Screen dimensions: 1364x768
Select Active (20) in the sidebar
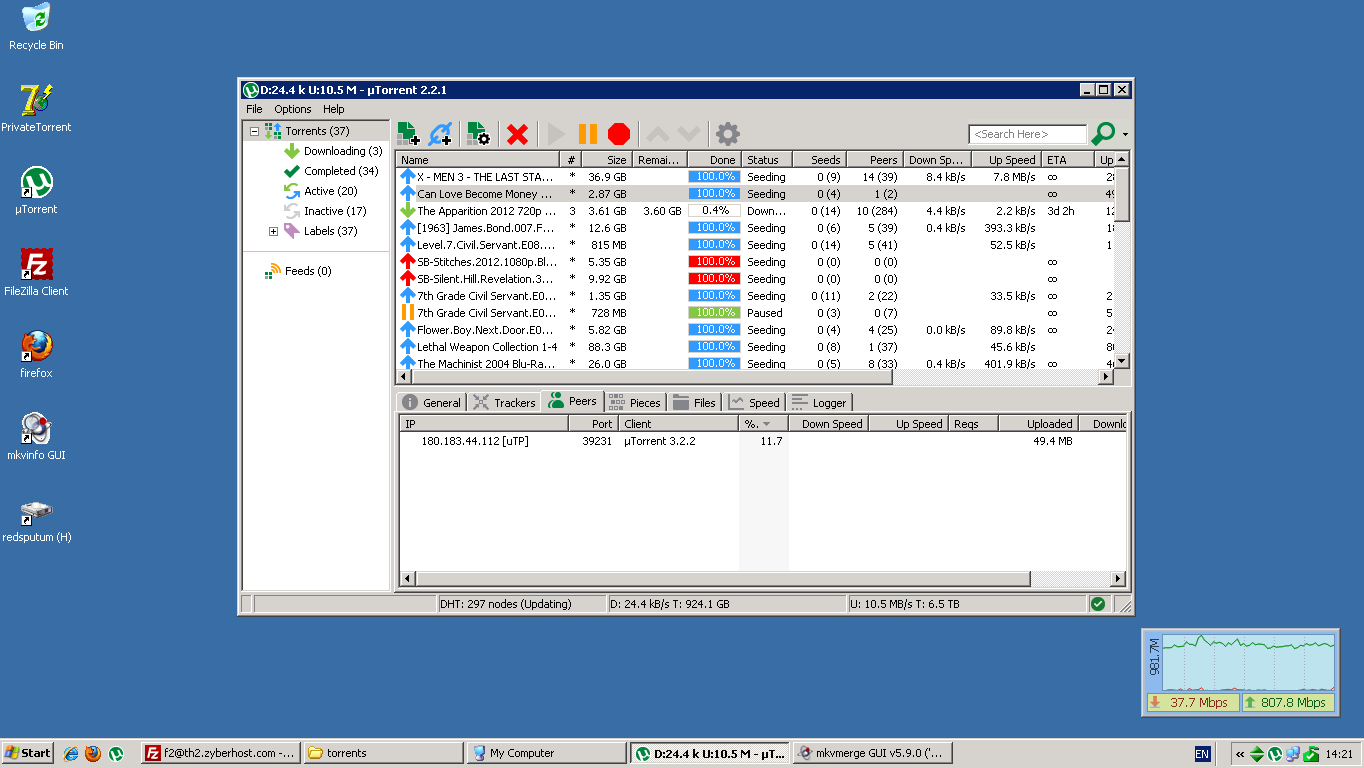click(x=330, y=191)
